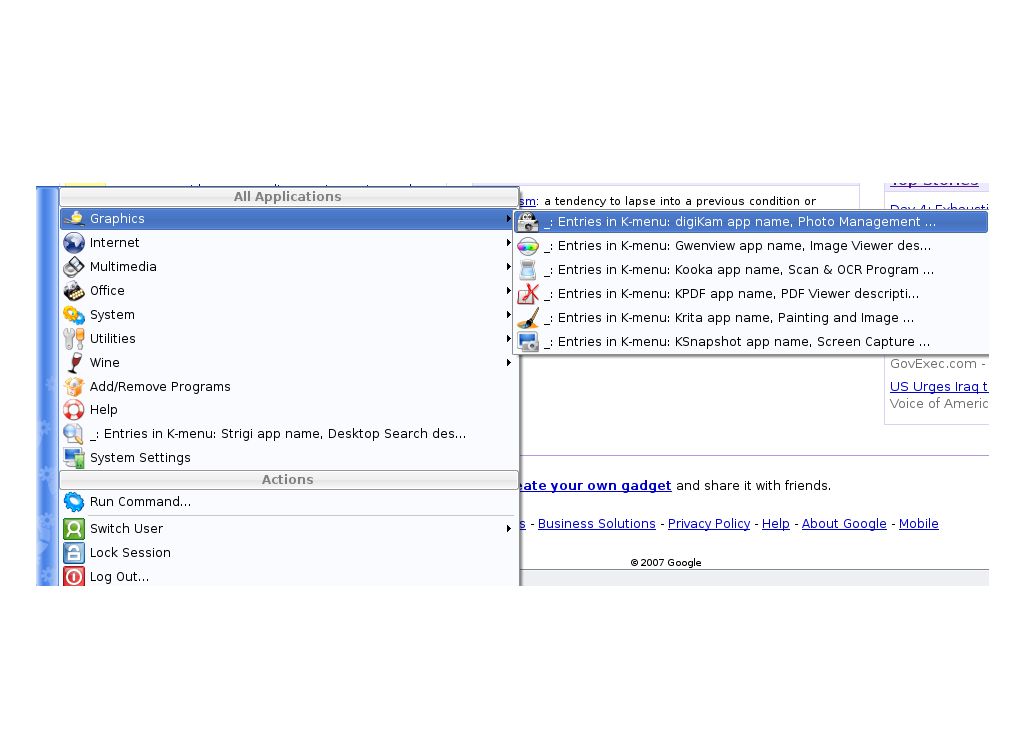Open the Office menu category
Viewport: 1019px width, 756px height.
(107, 291)
